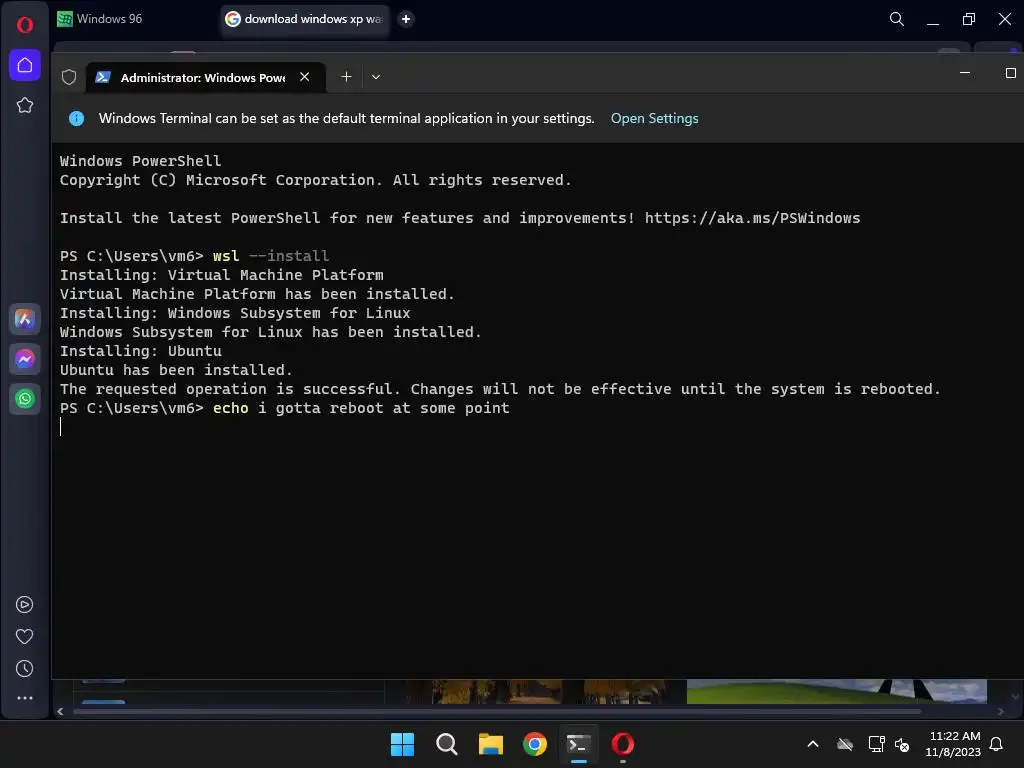This screenshot has height=768, width=1024.
Task: Go to Opera Start Page home icon
Action: (x=25, y=65)
